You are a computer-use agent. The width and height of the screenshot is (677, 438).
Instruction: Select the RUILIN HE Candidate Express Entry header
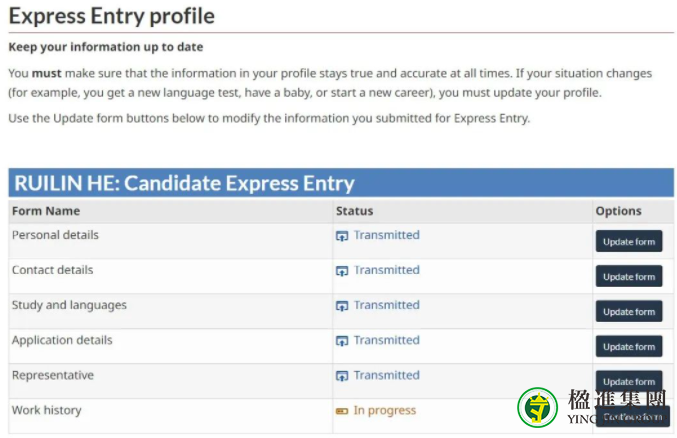[341, 183]
